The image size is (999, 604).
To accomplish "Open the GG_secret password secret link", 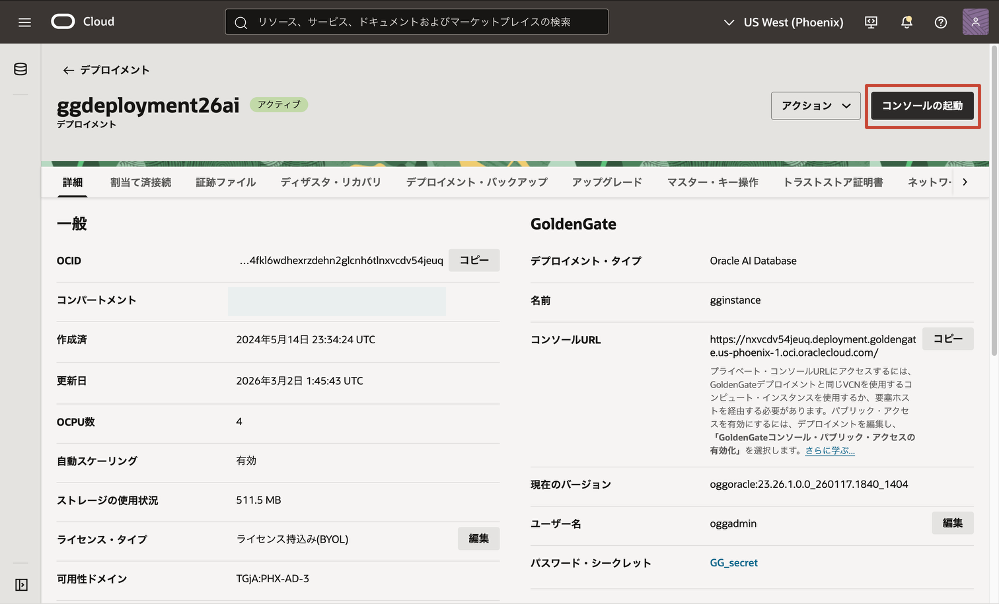I will point(733,563).
